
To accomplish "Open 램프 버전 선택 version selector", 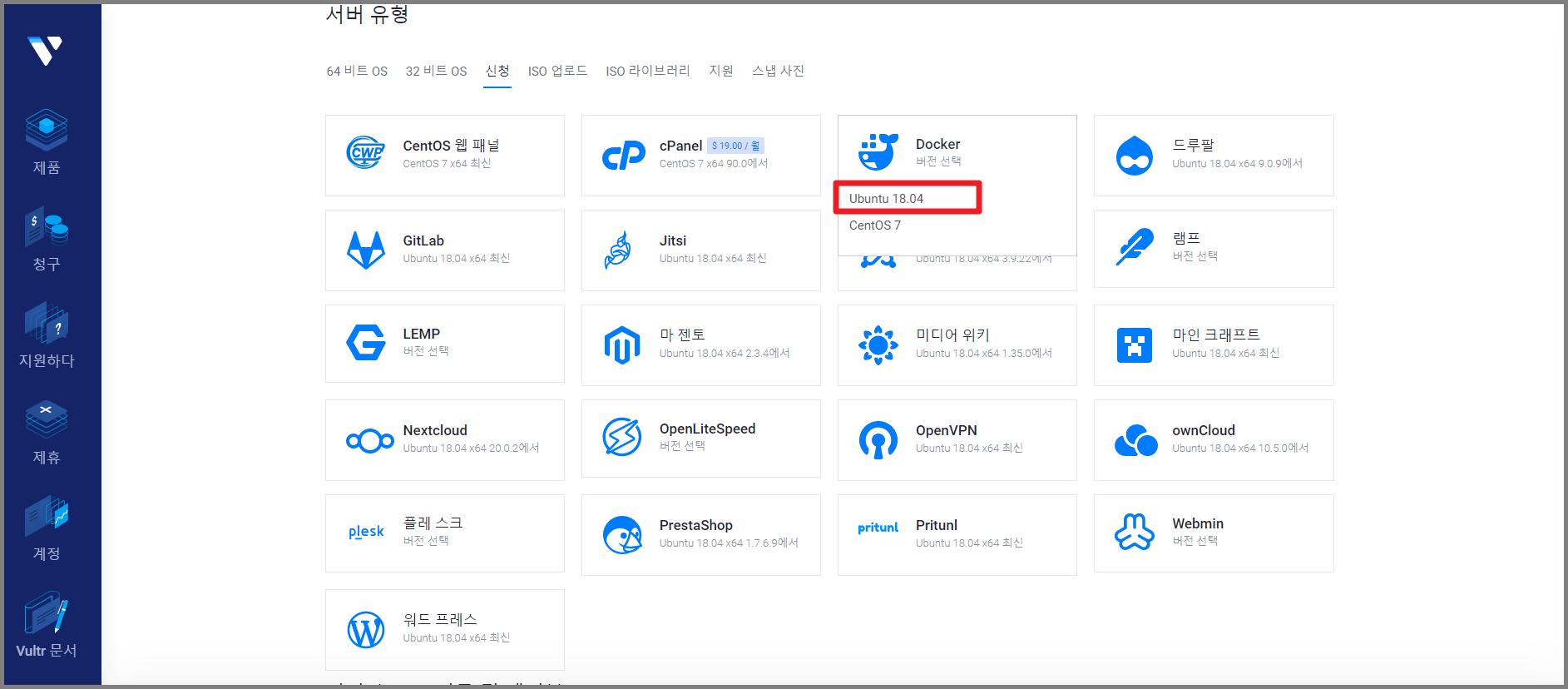I will pos(1195,256).
